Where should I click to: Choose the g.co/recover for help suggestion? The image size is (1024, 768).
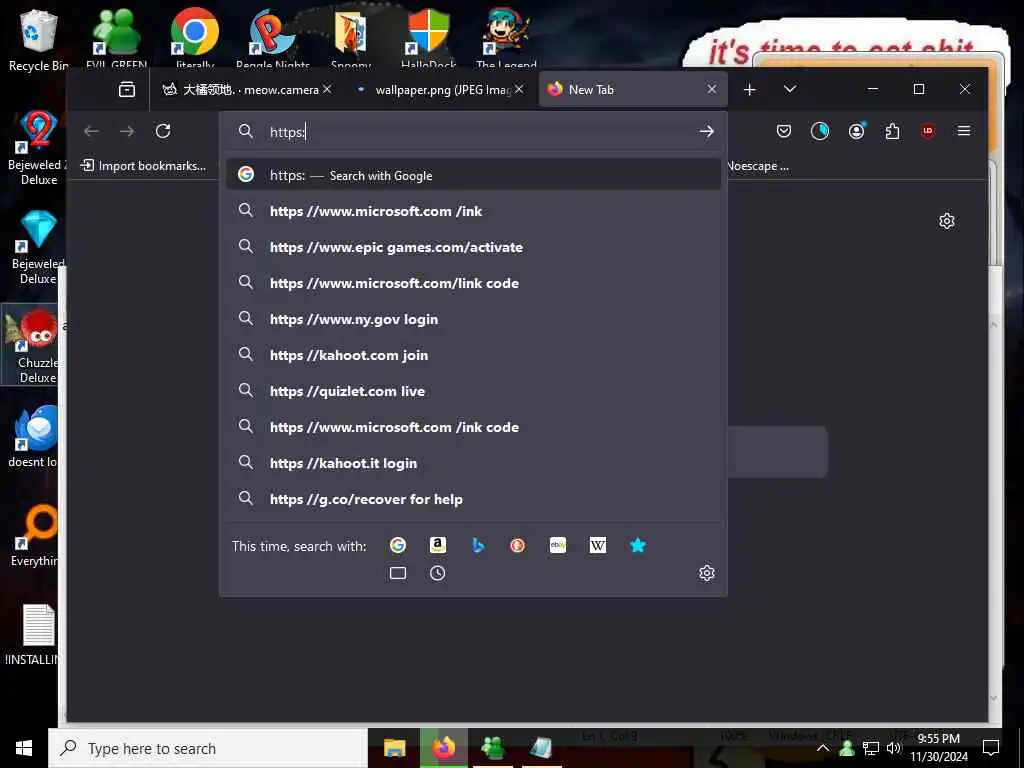pos(473,498)
